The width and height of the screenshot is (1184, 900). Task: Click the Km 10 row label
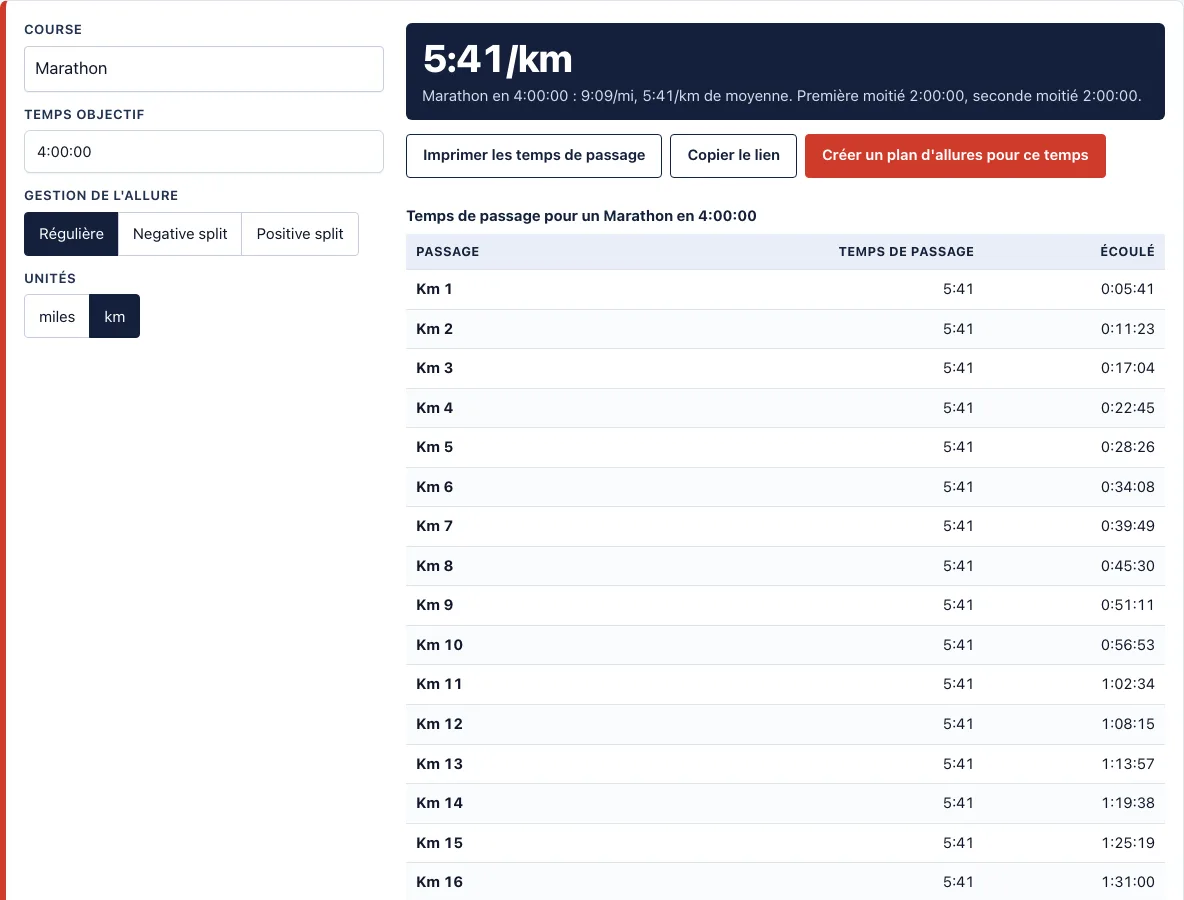(439, 645)
